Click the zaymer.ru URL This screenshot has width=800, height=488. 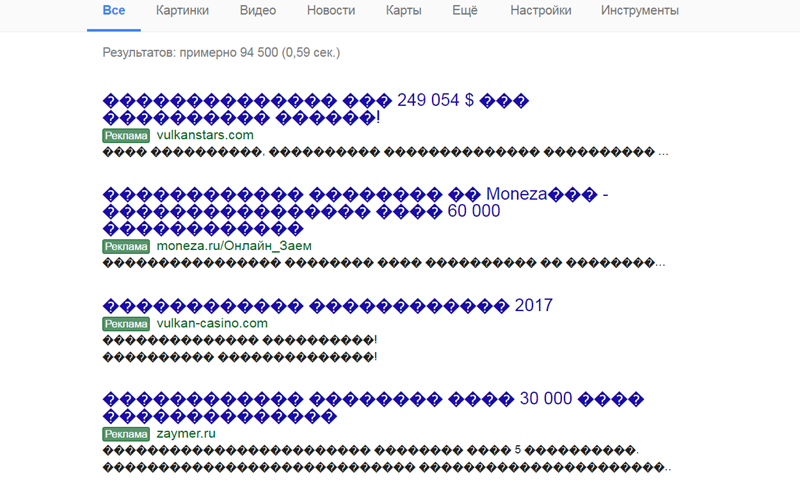(186, 433)
